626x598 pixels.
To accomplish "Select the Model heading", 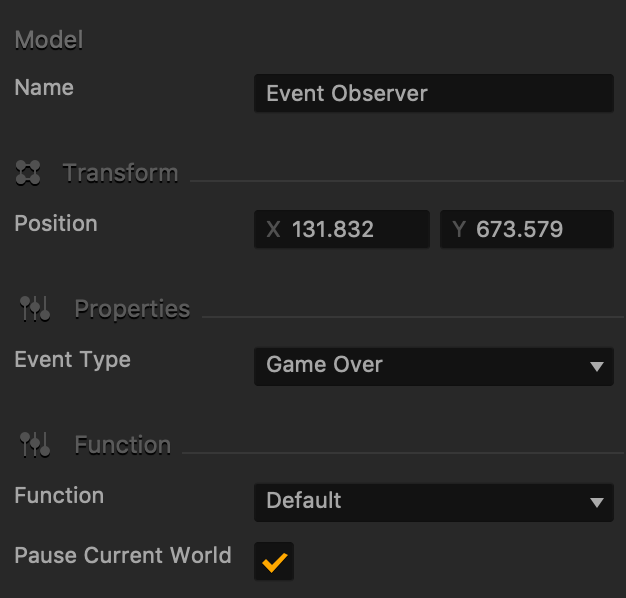I will [x=49, y=40].
